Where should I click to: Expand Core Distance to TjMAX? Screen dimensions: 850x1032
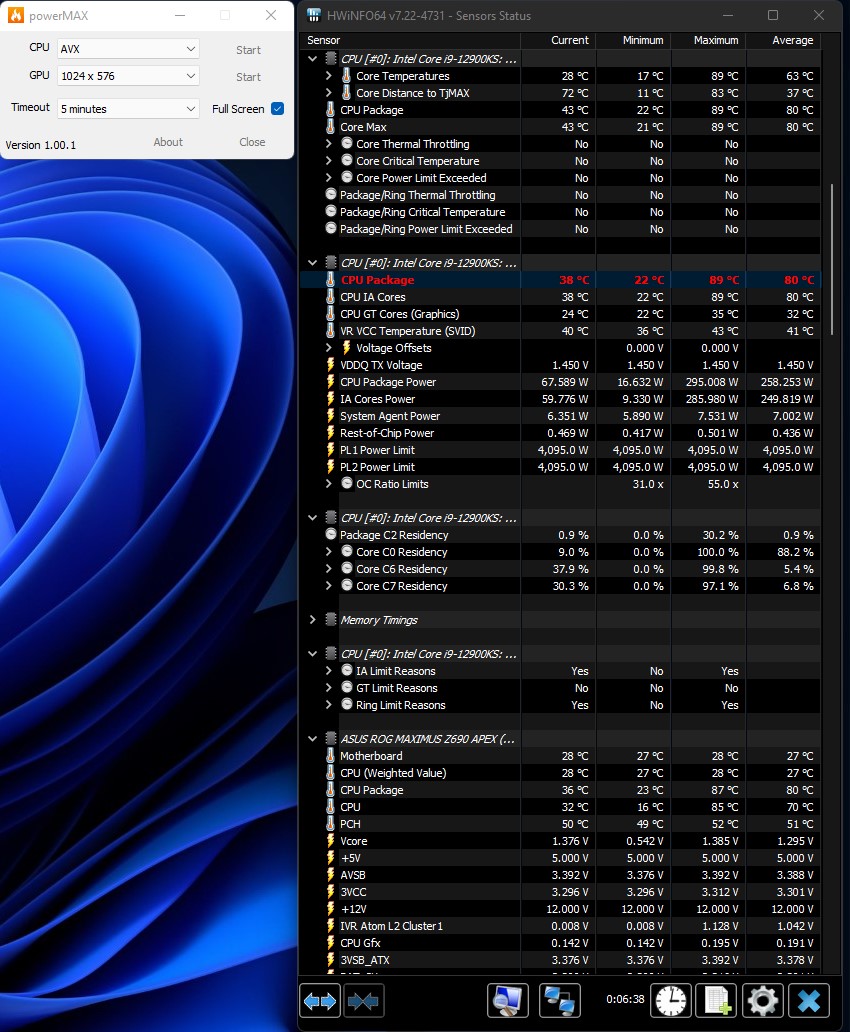tap(329, 93)
